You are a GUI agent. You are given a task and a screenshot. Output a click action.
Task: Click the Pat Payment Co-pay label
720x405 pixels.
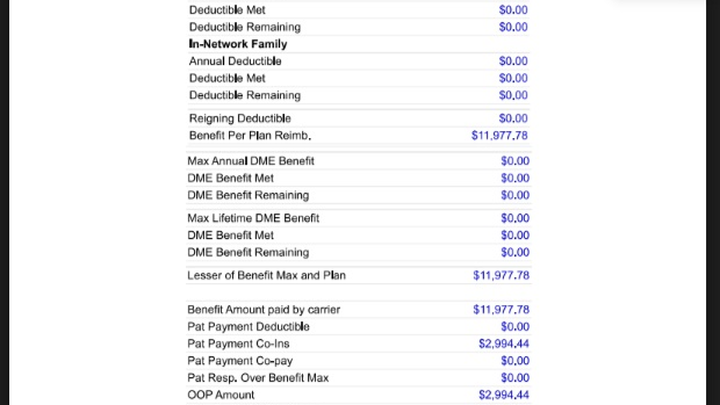240,361
